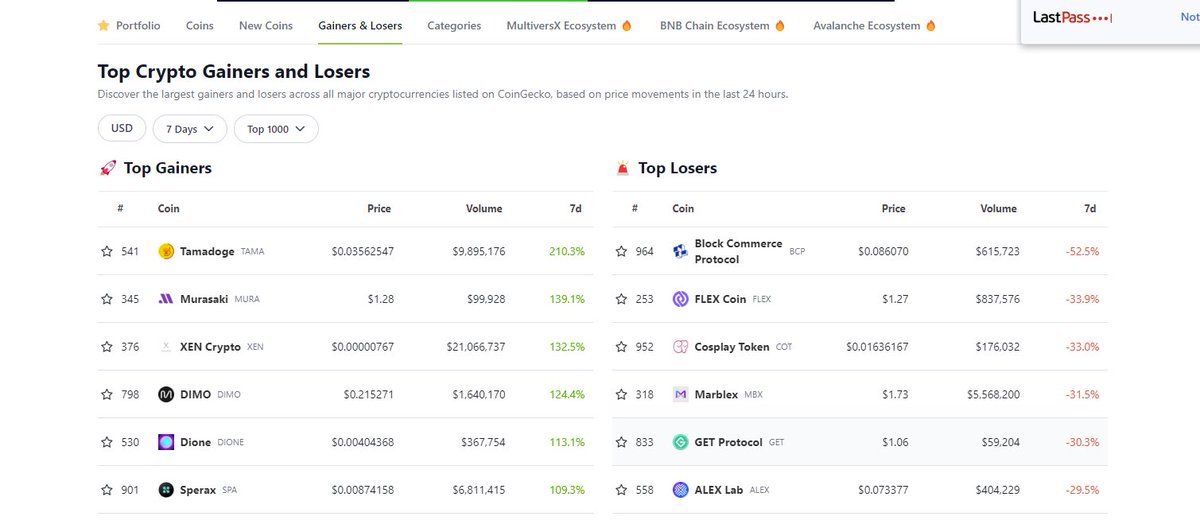
Task: Open the Portfolio tab
Action: tap(128, 25)
